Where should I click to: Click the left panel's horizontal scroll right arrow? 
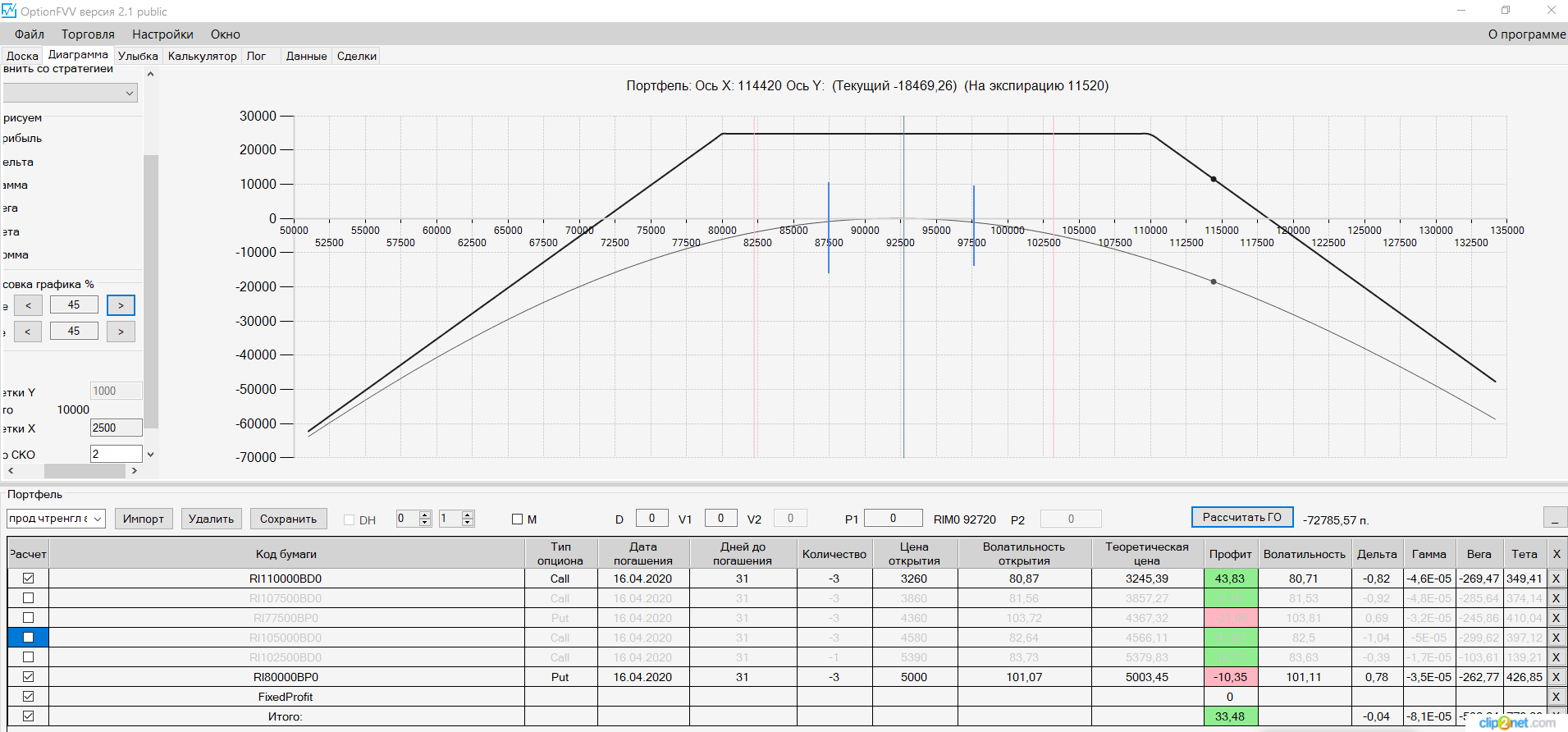pos(135,471)
